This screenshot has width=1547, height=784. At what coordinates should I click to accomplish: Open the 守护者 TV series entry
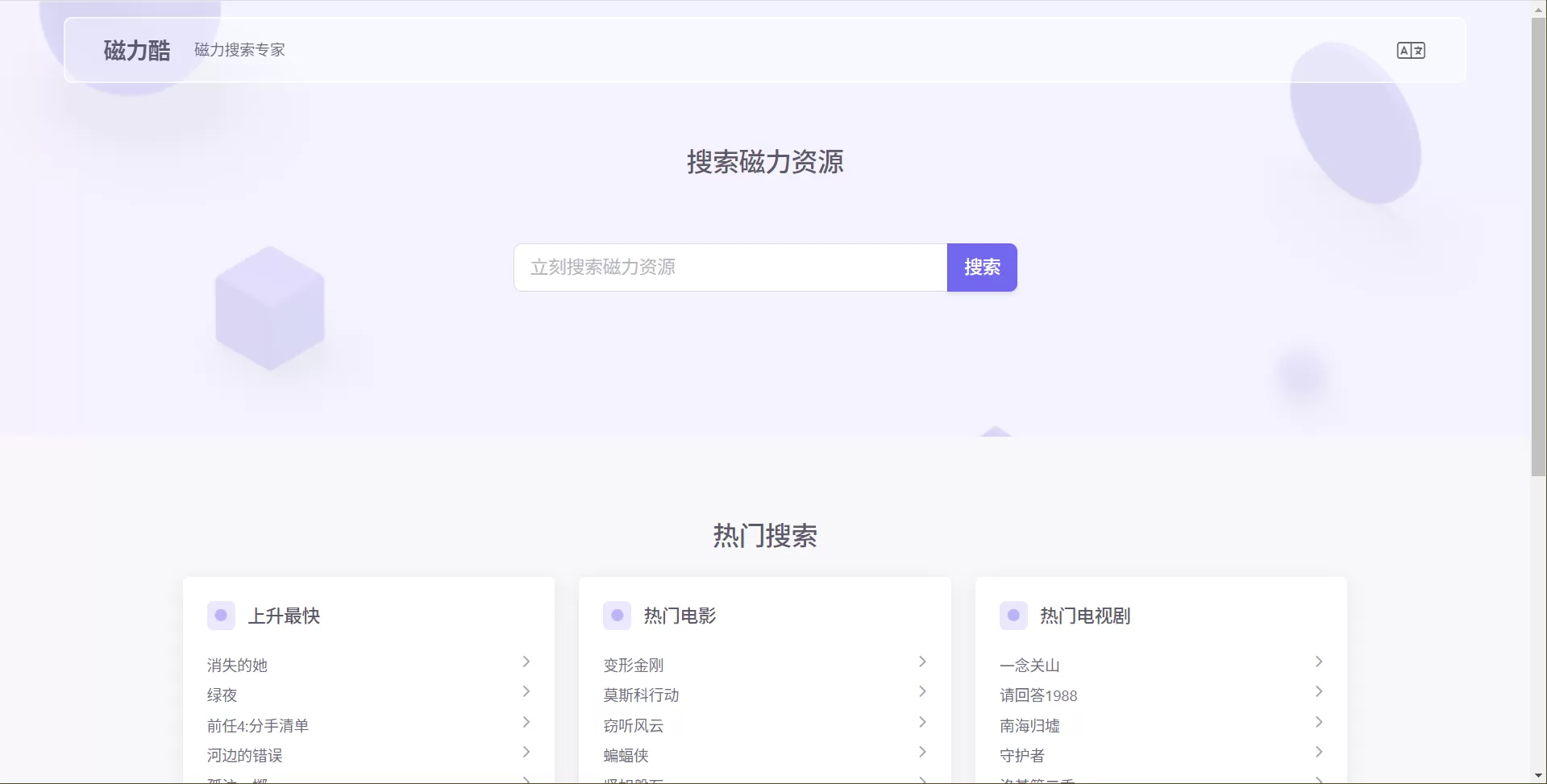(1021, 754)
